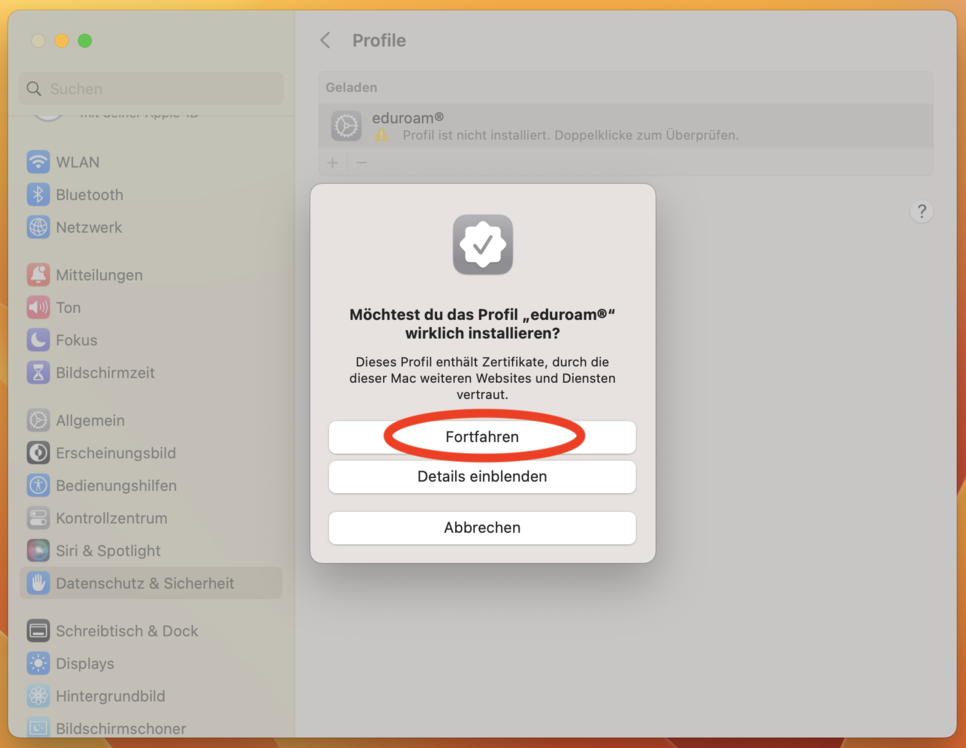Click the WLAN wifi icon in sidebar
Screen dimensions: 966x748
click(38, 162)
